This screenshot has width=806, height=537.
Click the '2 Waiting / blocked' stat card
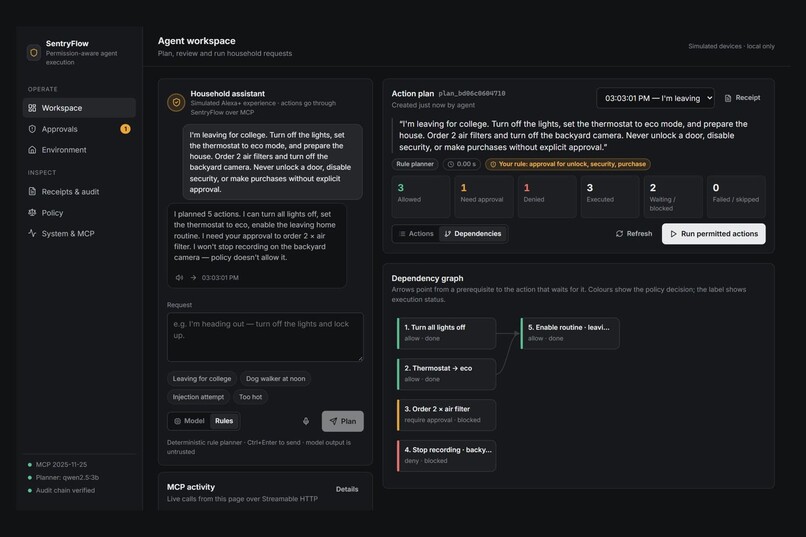coord(673,196)
